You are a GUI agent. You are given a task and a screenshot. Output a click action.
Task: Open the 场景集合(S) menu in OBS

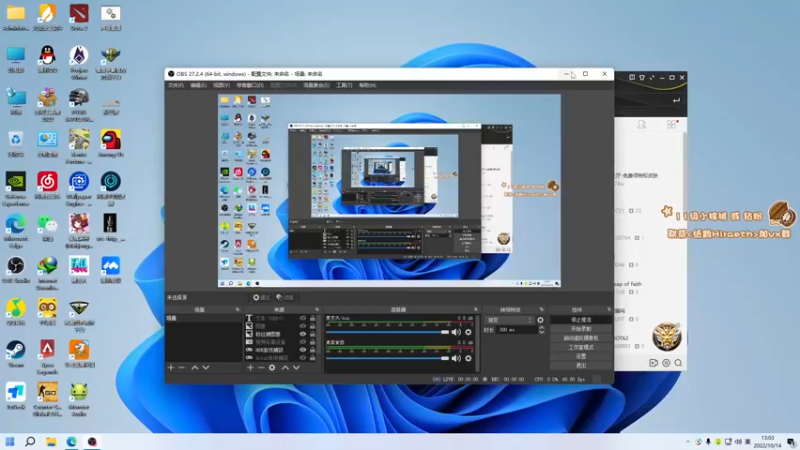(316, 85)
